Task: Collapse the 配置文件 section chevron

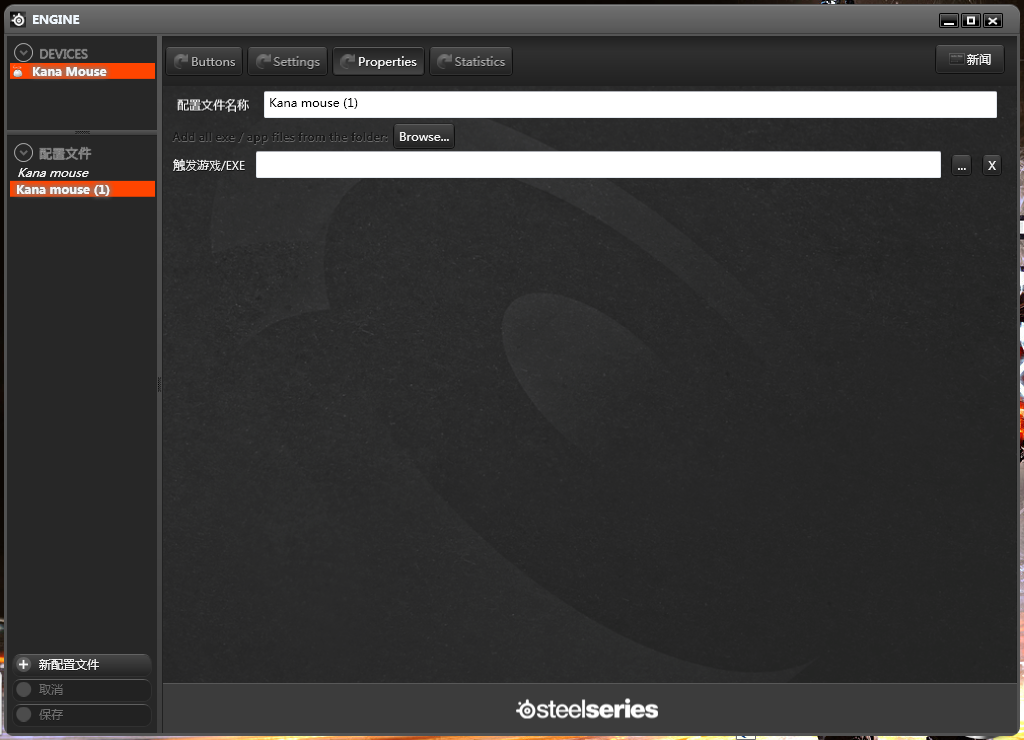Action: click(24, 153)
